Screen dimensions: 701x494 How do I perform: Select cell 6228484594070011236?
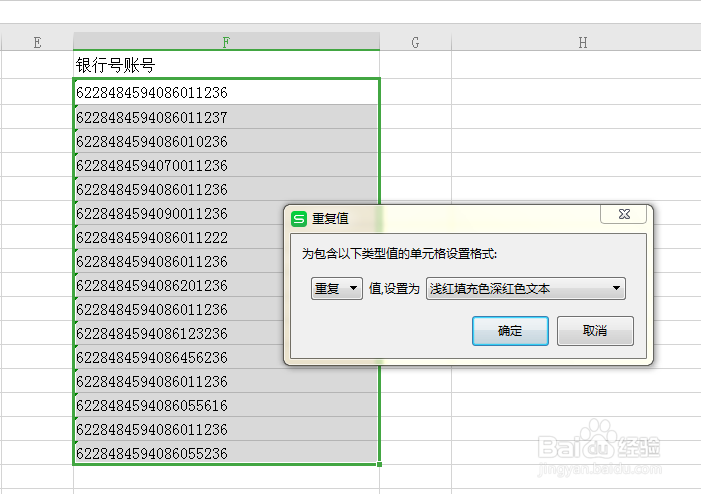click(226, 165)
